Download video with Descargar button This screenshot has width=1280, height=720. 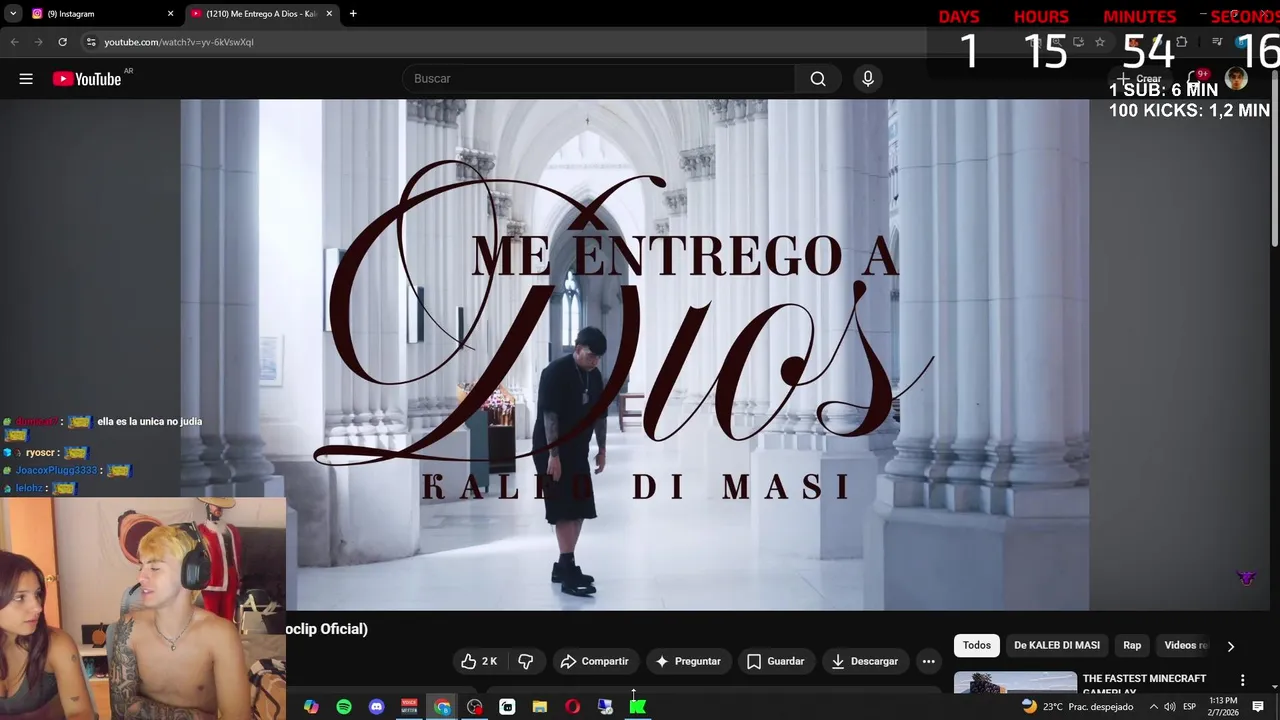865,661
